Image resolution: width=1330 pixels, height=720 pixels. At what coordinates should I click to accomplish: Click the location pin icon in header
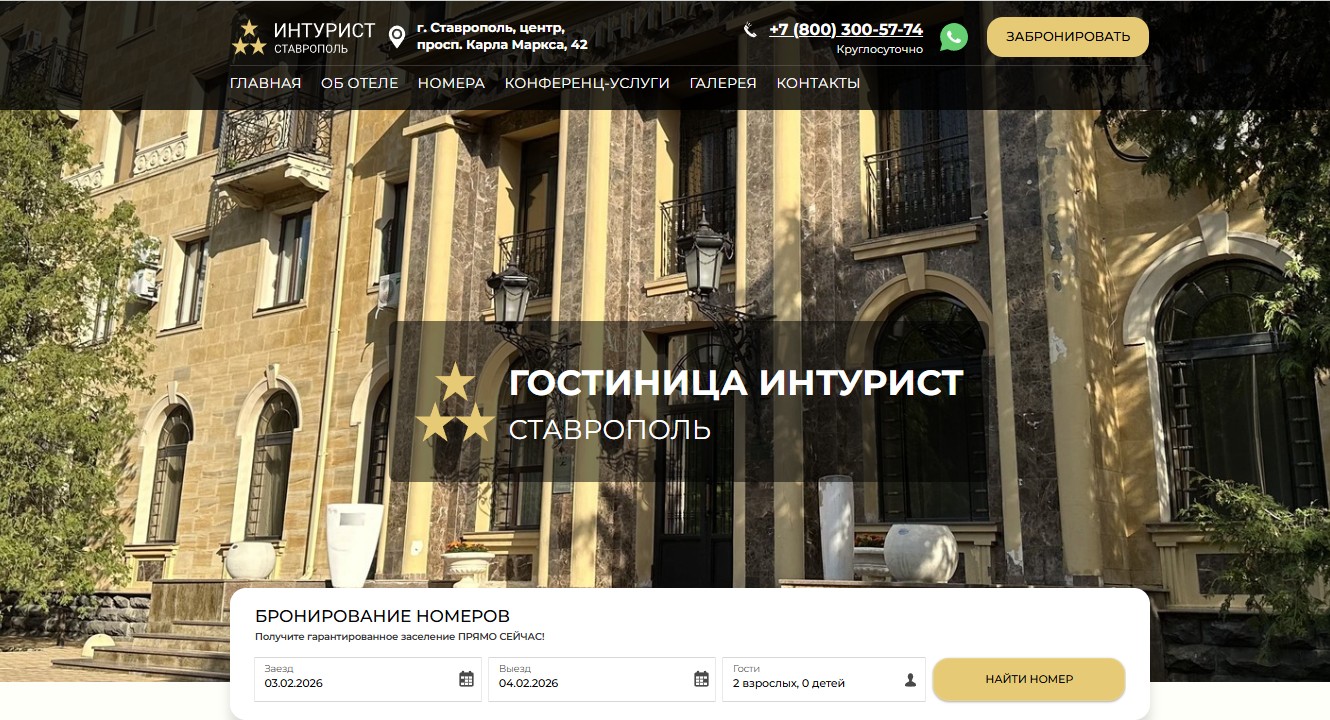(x=397, y=38)
